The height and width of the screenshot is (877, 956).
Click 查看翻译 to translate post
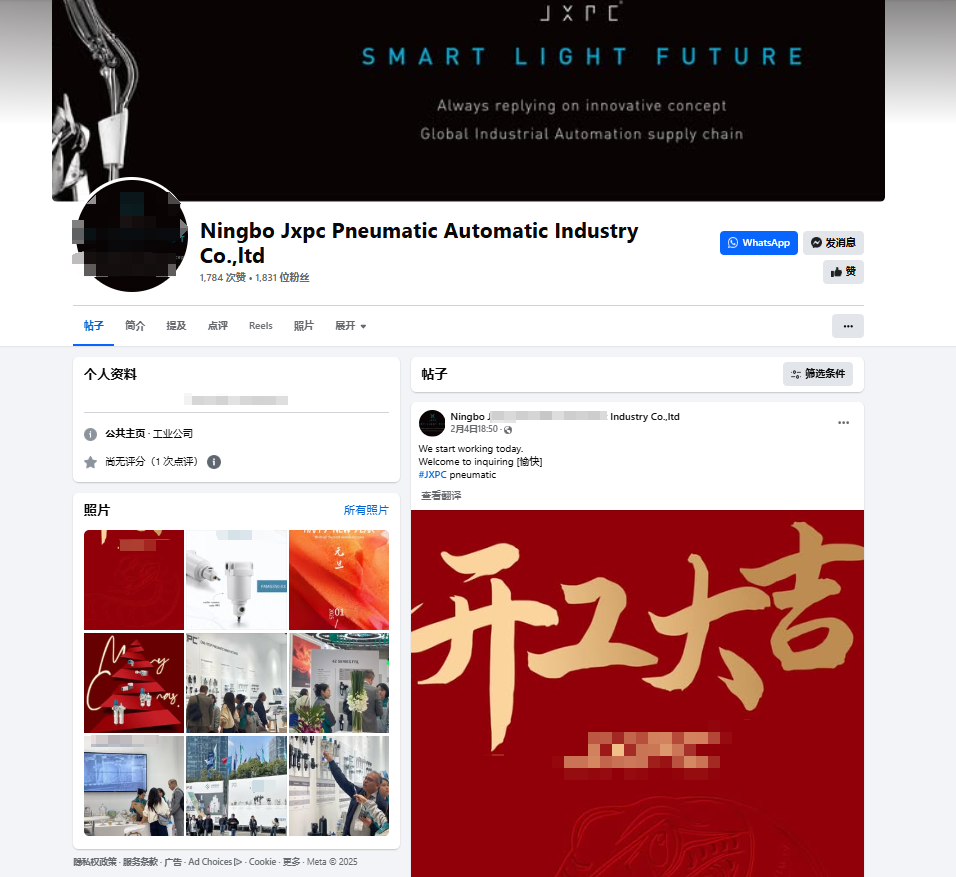click(x=441, y=495)
